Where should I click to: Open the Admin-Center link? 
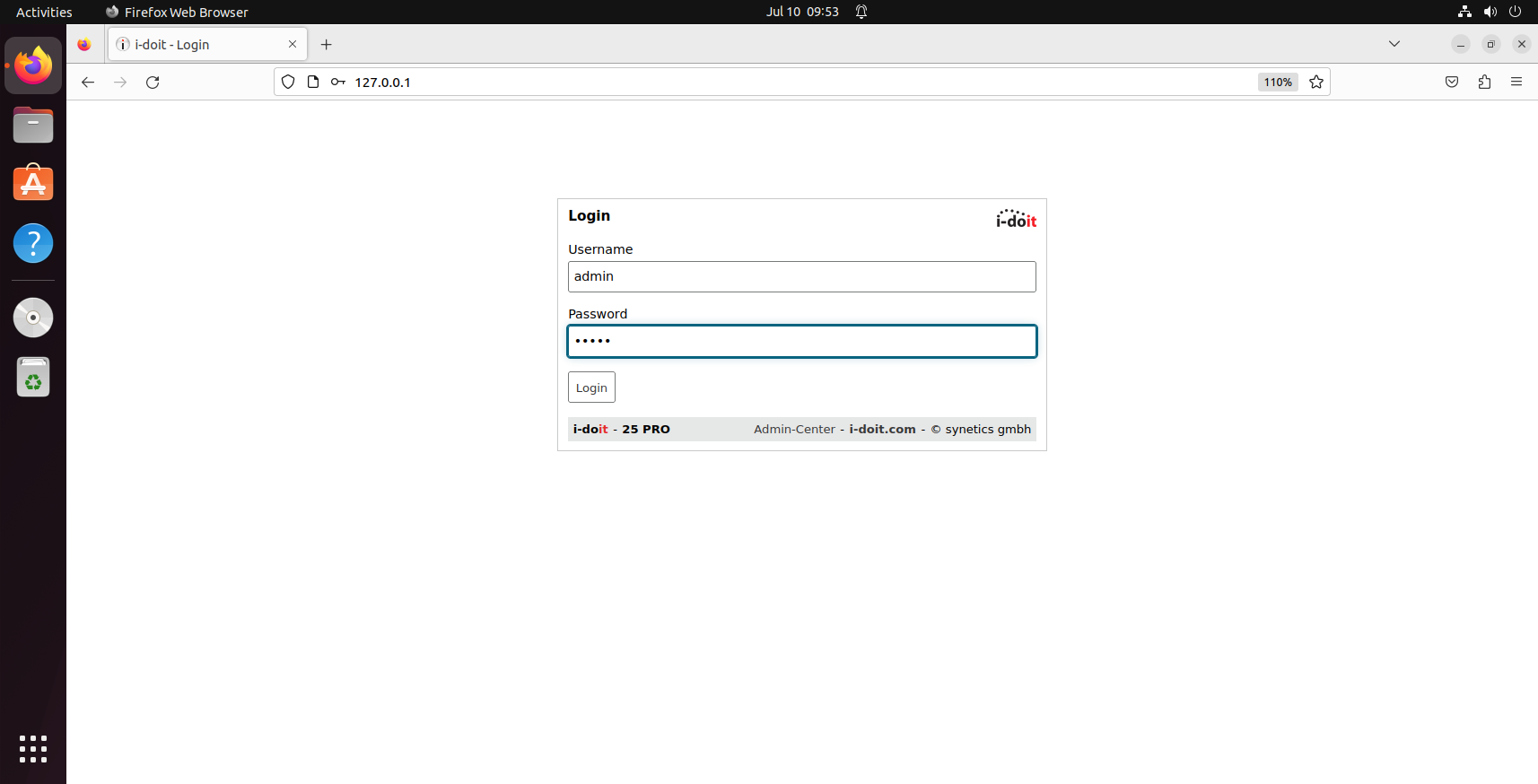point(794,429)
